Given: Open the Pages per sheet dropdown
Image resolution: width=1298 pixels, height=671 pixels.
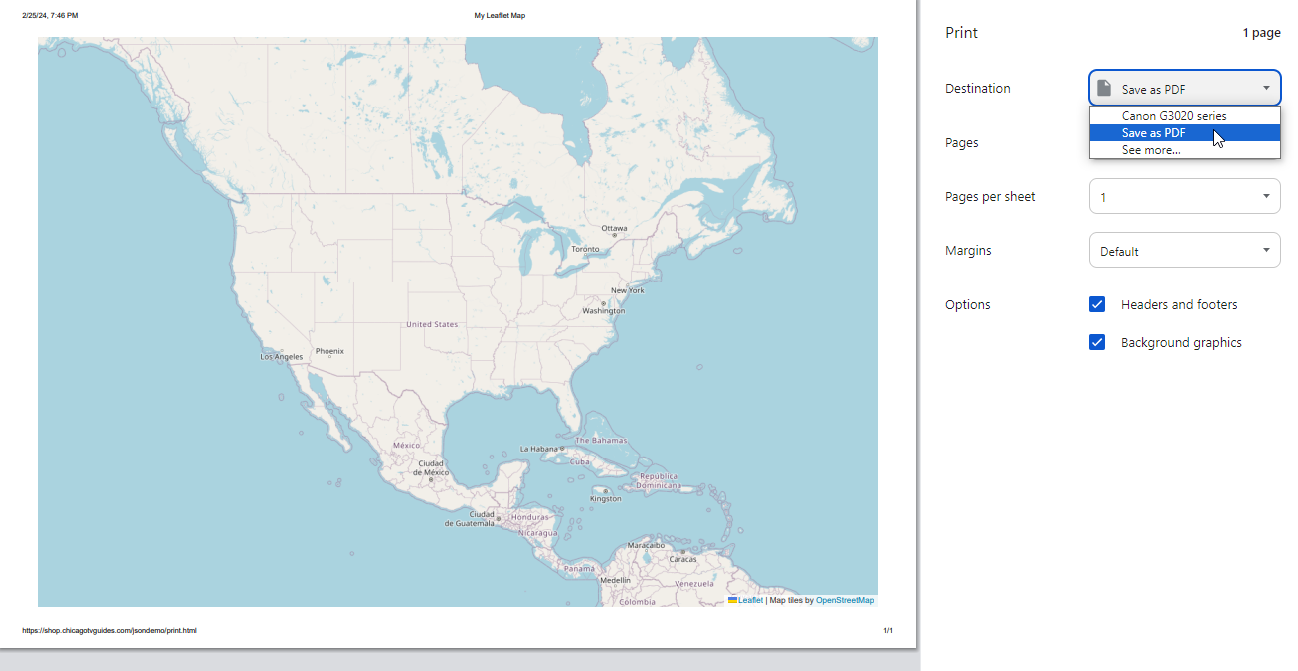Looking at the screenshot, I should 1184,196.
